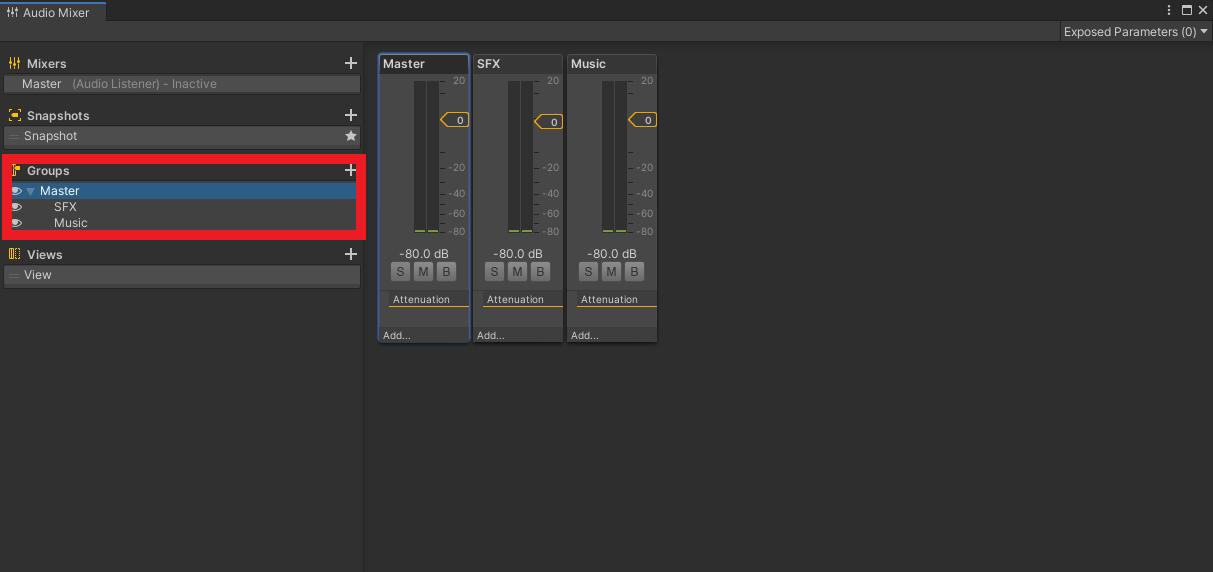
Task: Click the Groups section flag icon
Action: 15,170
